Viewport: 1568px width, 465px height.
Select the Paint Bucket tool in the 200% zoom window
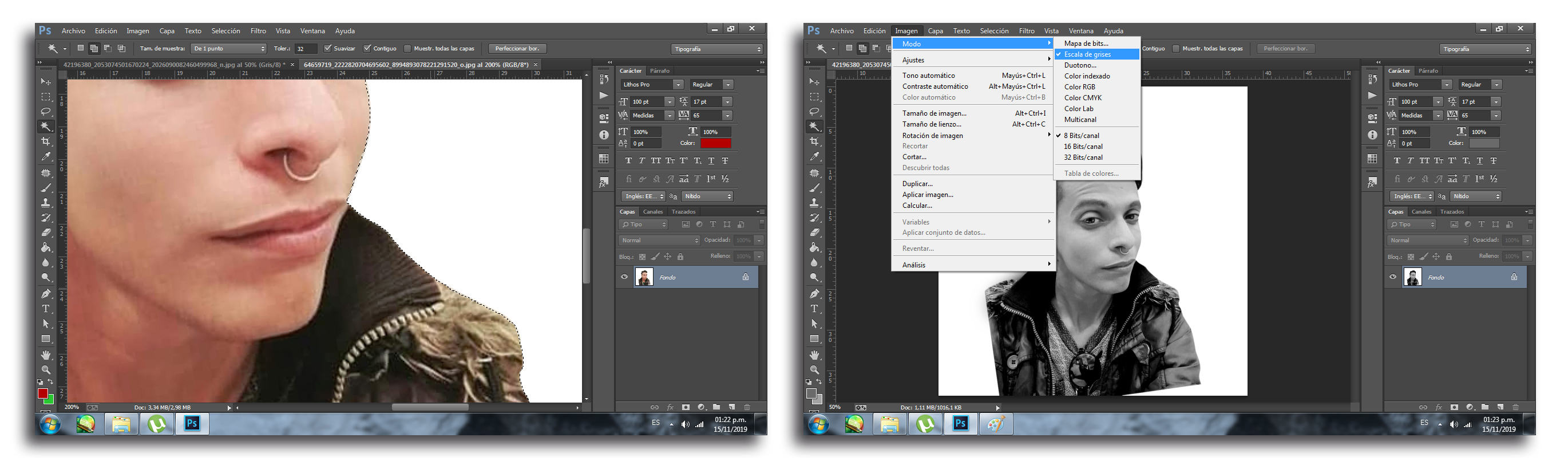click(x=46, y=248)
